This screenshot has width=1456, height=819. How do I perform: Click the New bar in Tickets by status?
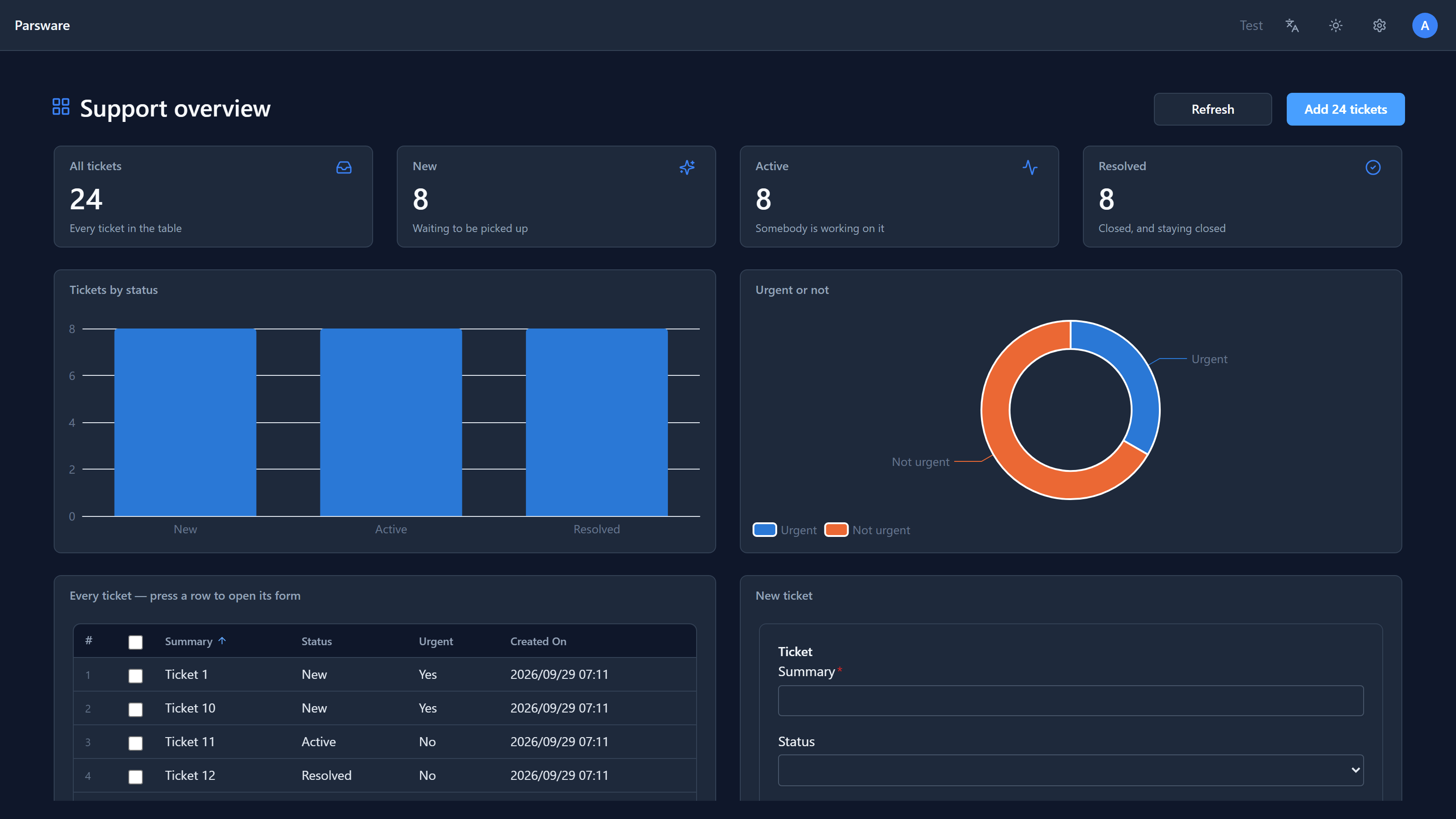185,422
